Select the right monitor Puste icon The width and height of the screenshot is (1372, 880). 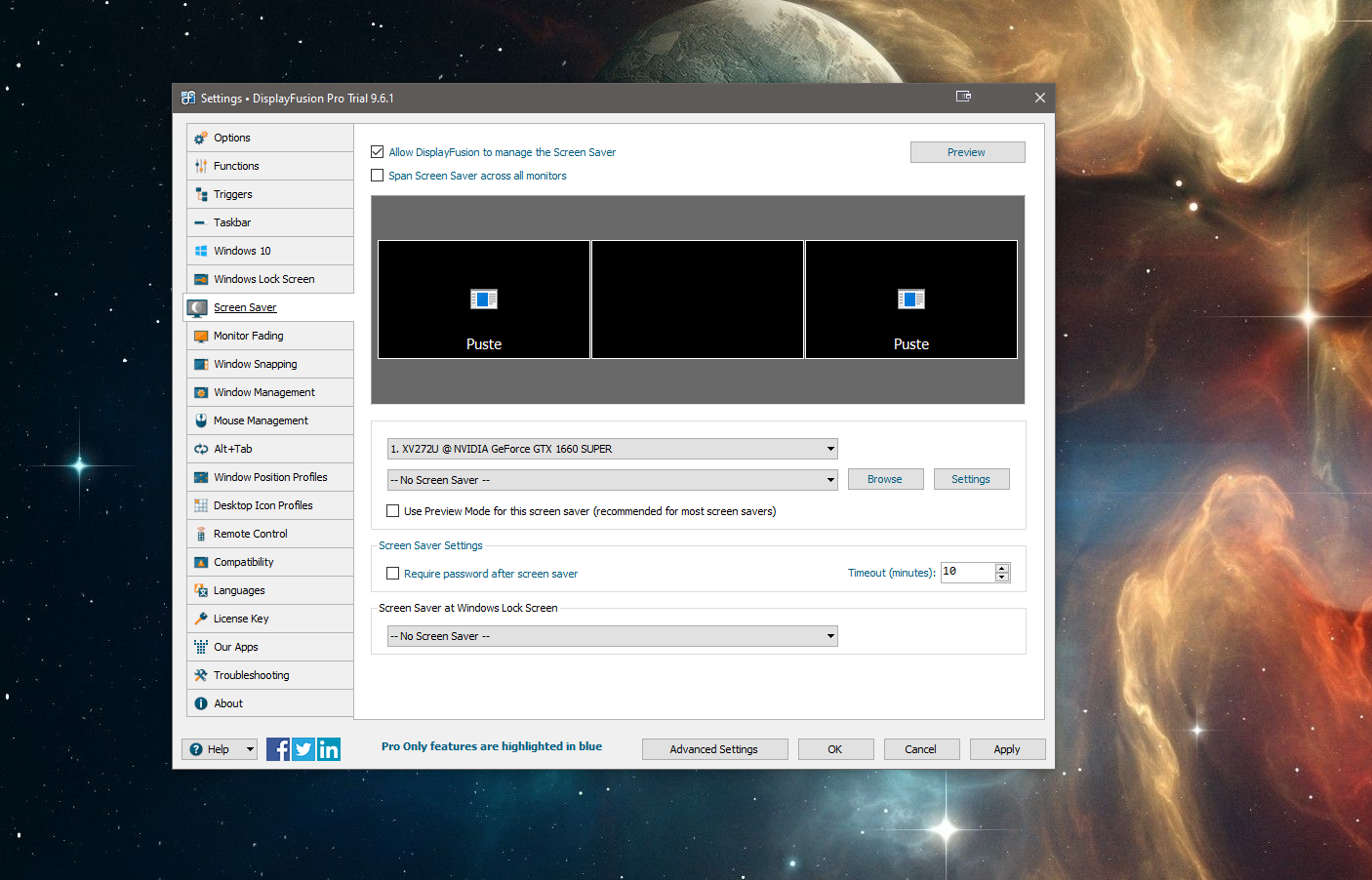[x=911, y=299]
